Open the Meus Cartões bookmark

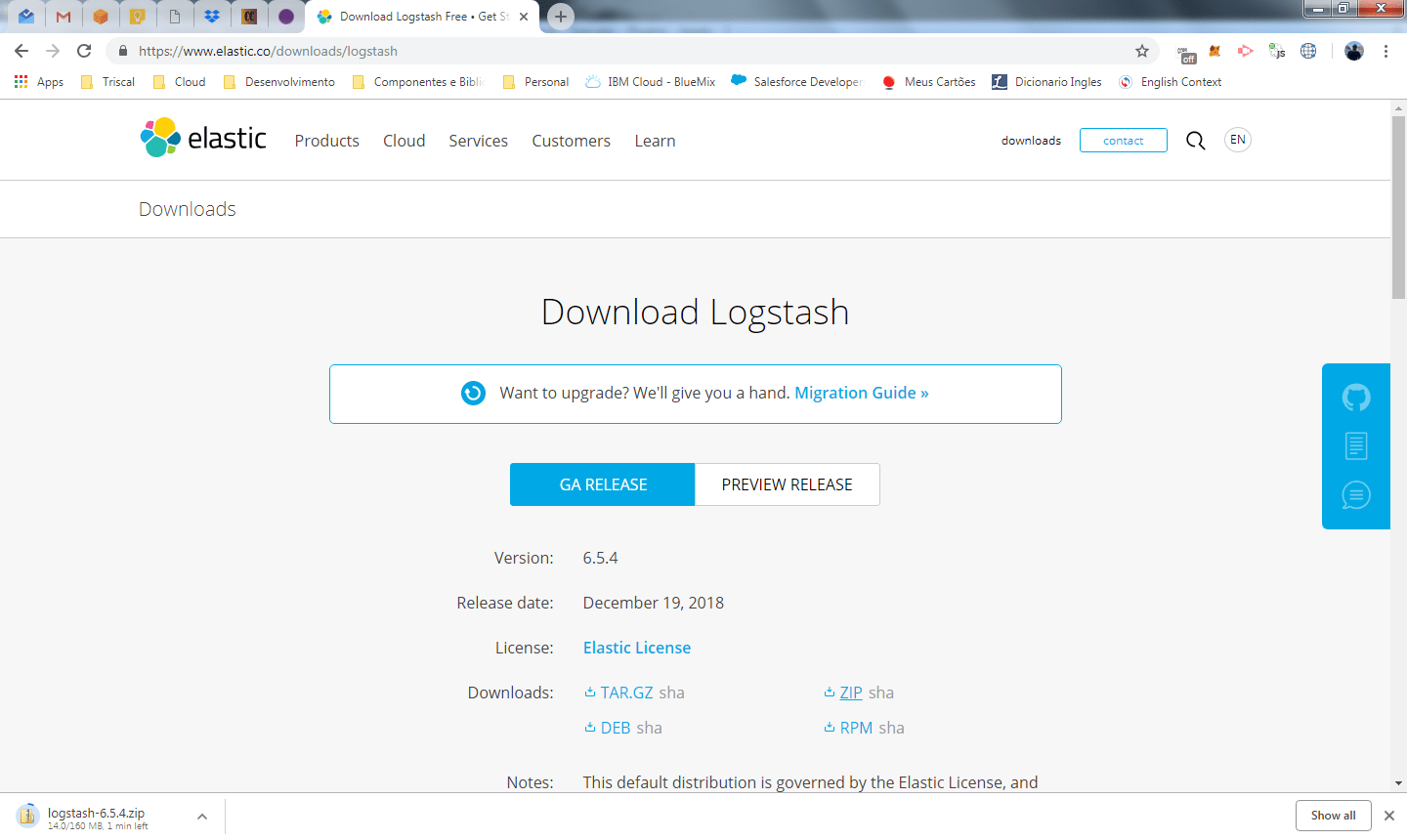[928, 82]
